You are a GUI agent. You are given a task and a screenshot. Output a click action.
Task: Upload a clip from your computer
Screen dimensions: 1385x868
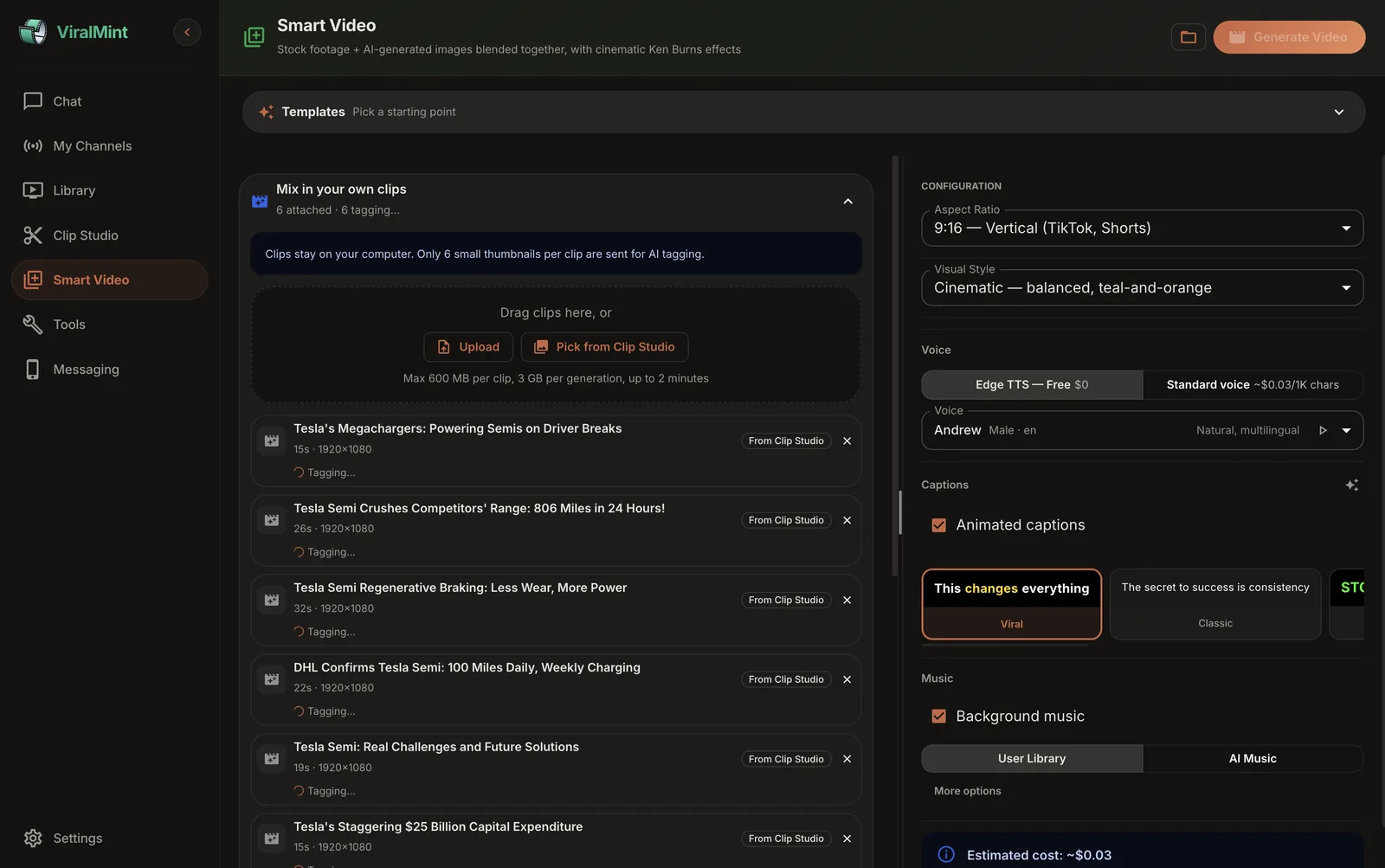(x=468, y=347)
